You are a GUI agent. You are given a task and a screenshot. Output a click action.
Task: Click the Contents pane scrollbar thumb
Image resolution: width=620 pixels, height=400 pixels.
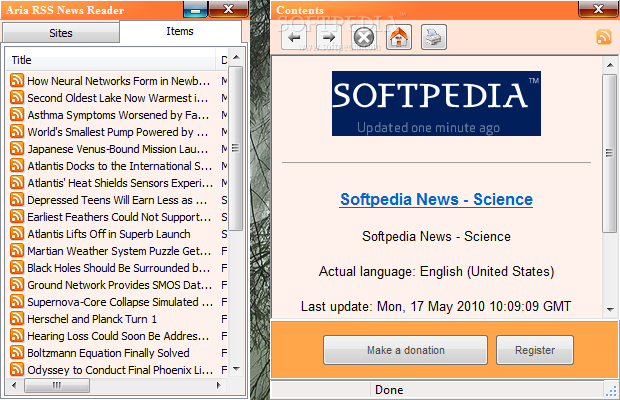(x=609, y=153)
